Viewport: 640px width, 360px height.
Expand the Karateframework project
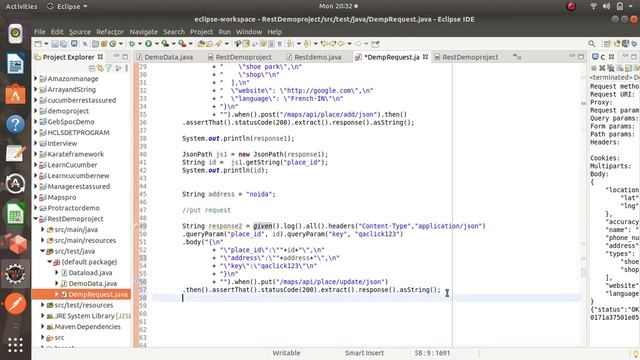click(x=36, y=154)
